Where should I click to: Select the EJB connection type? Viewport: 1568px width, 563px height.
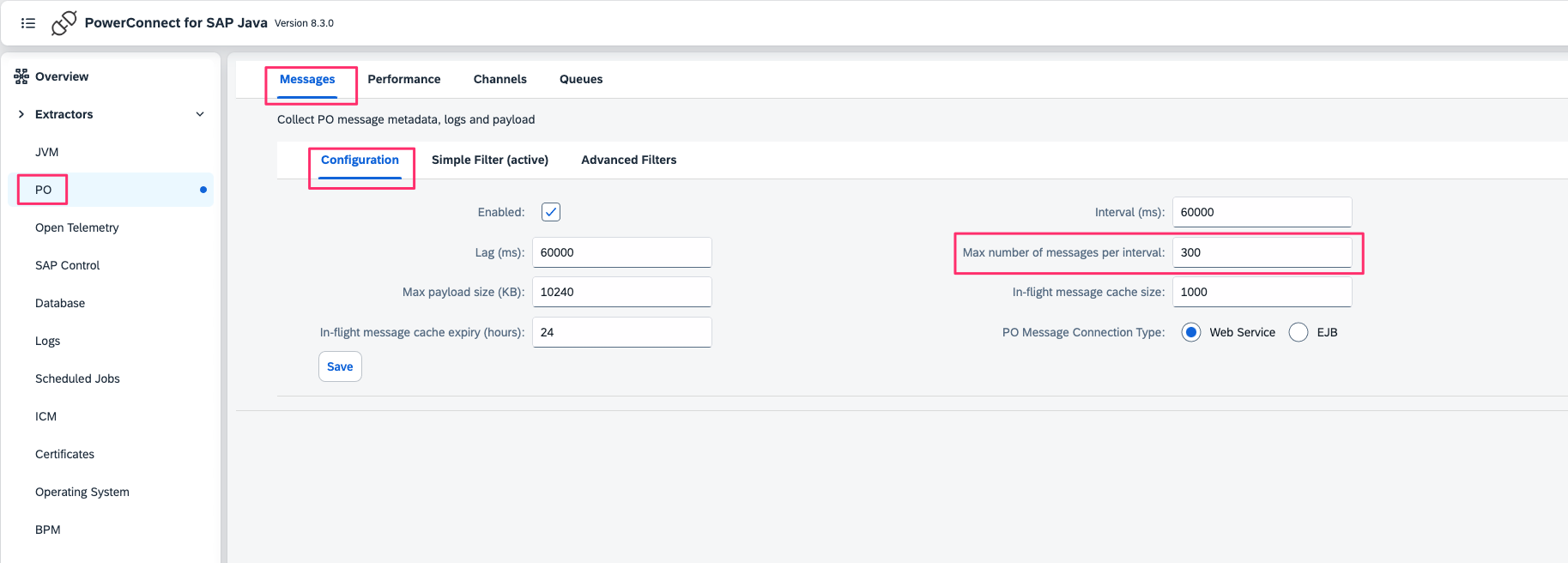(x=1299, y=332)
